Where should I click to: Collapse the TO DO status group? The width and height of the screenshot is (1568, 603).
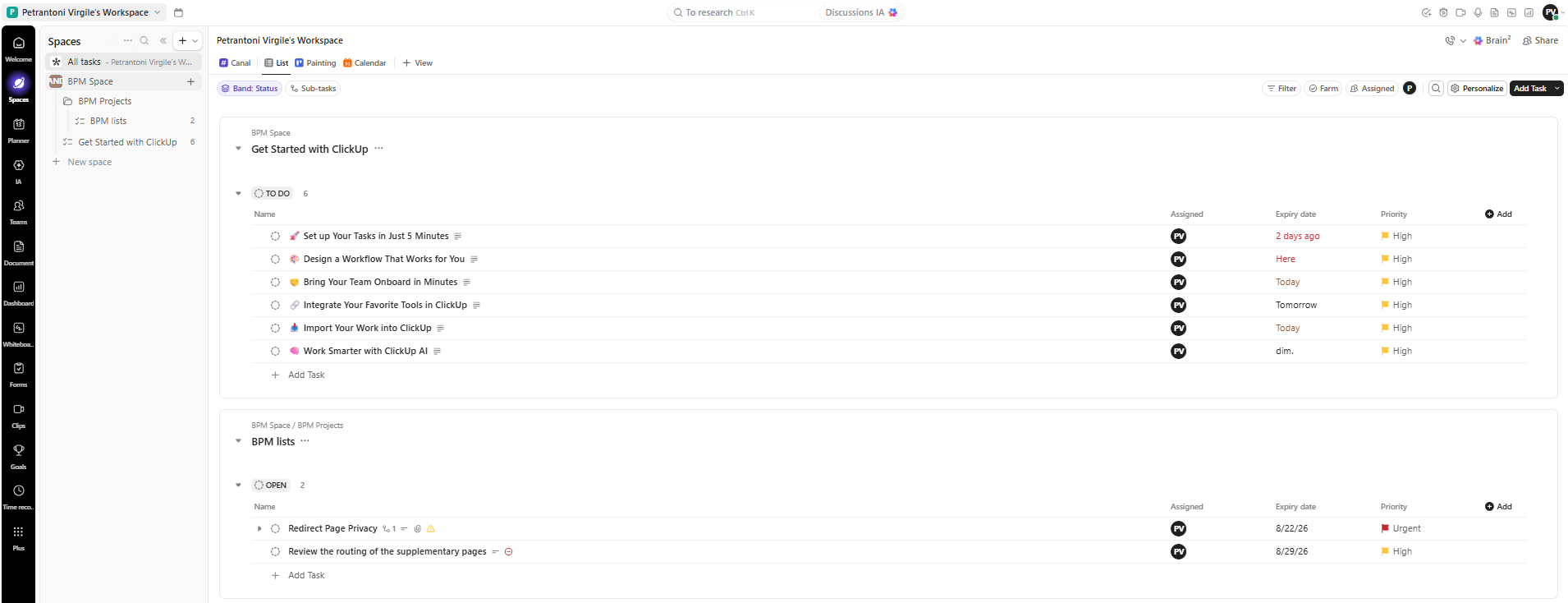[x=238, y=193]
